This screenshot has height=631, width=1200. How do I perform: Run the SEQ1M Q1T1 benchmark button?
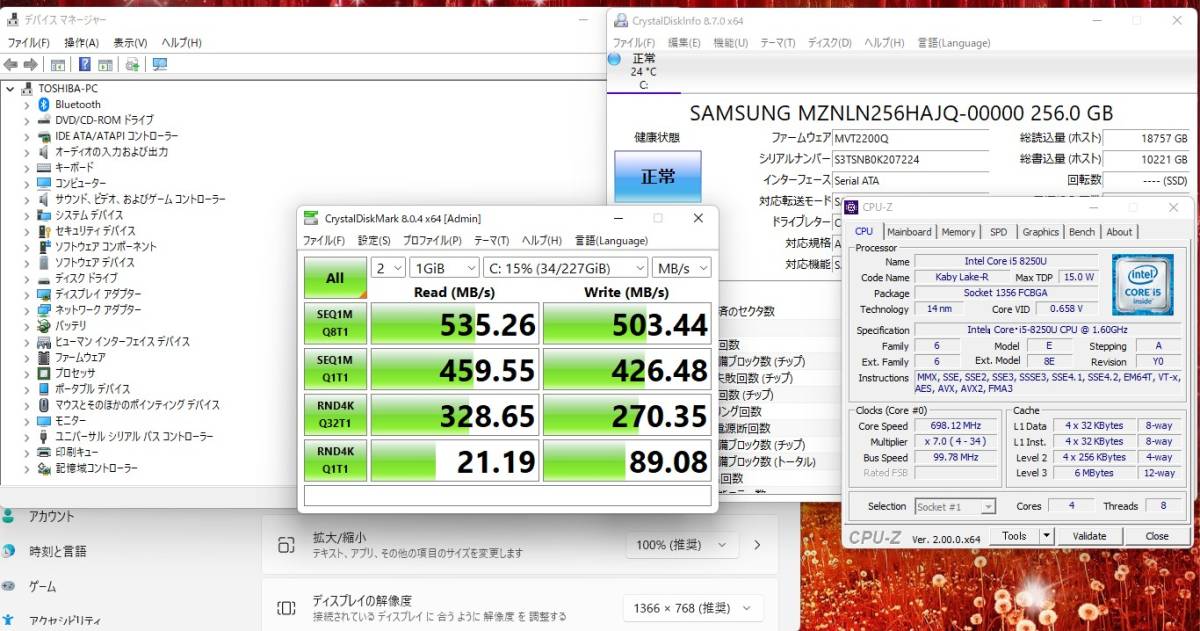[335, 369]
